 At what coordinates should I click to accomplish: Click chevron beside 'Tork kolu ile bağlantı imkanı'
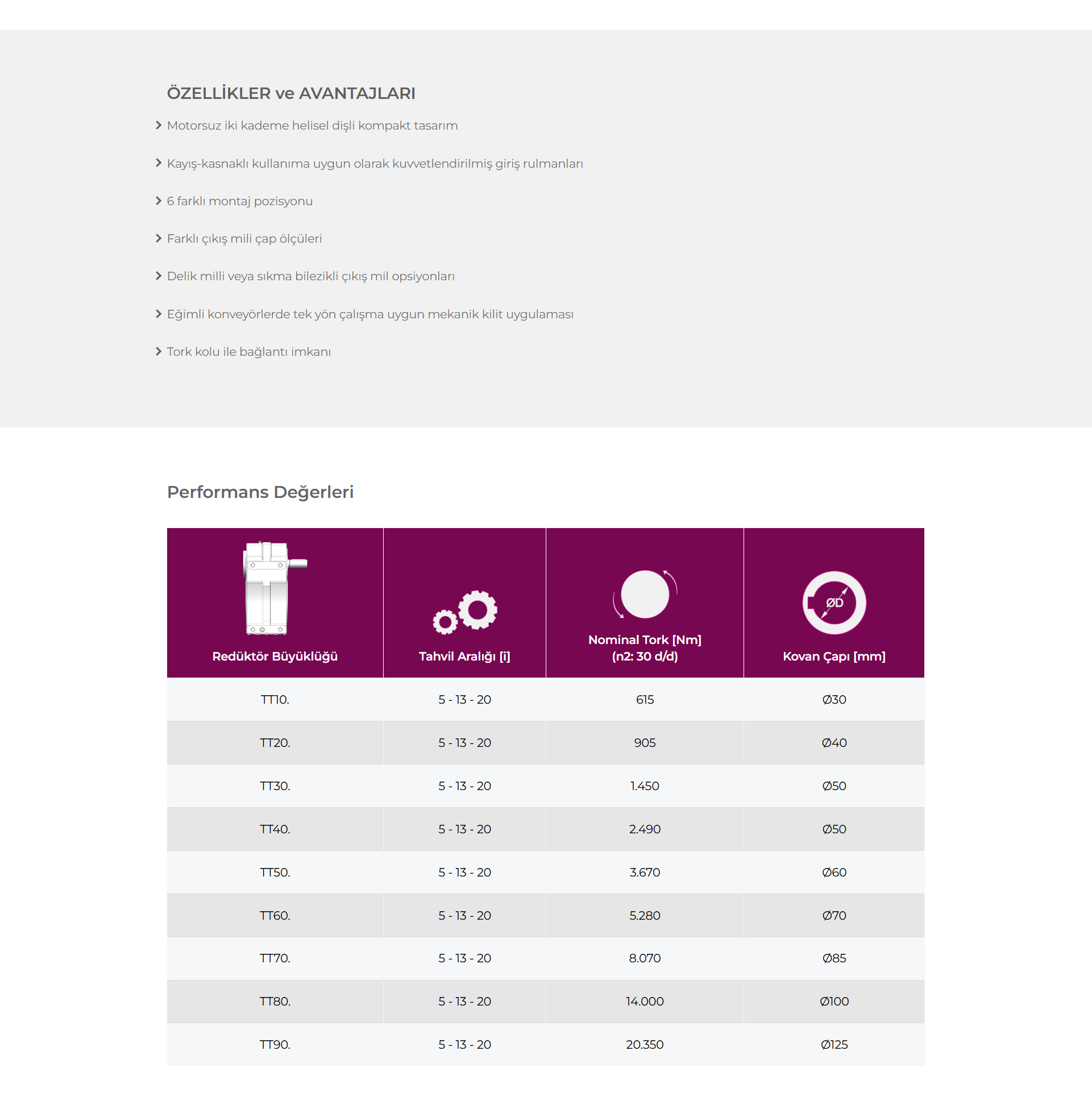click(159, 351)
